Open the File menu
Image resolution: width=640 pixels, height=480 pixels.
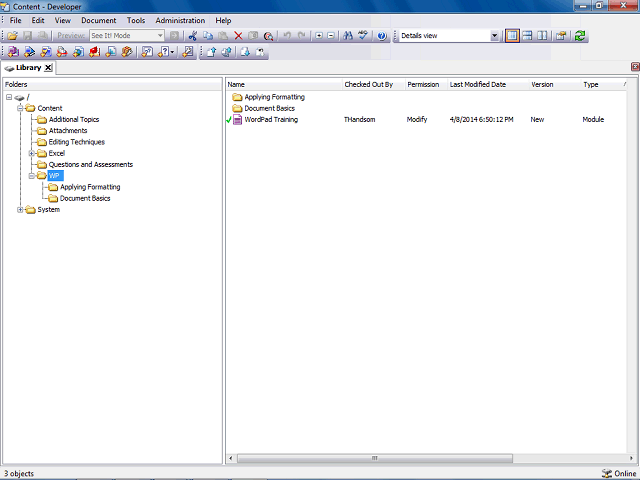click(16, 20)
